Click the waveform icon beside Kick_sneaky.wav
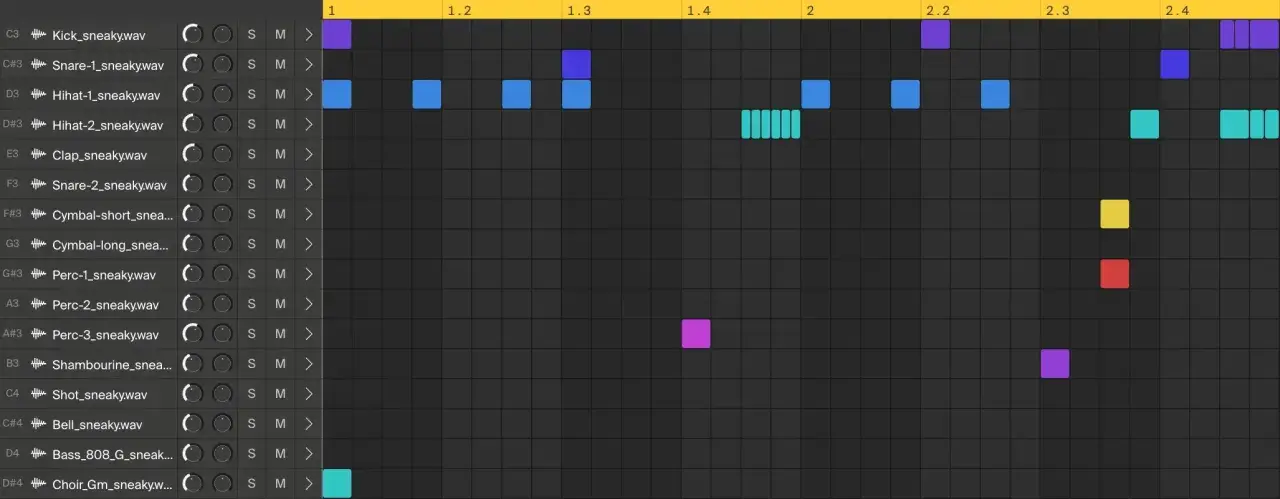 pyautogui.click(x=39, y=35)
